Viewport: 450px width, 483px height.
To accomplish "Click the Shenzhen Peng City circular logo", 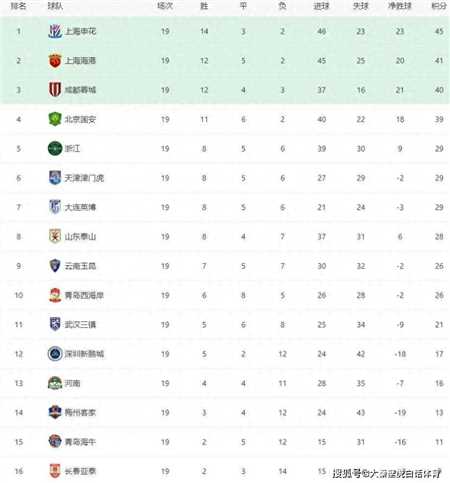I will [x=55, y=354].
